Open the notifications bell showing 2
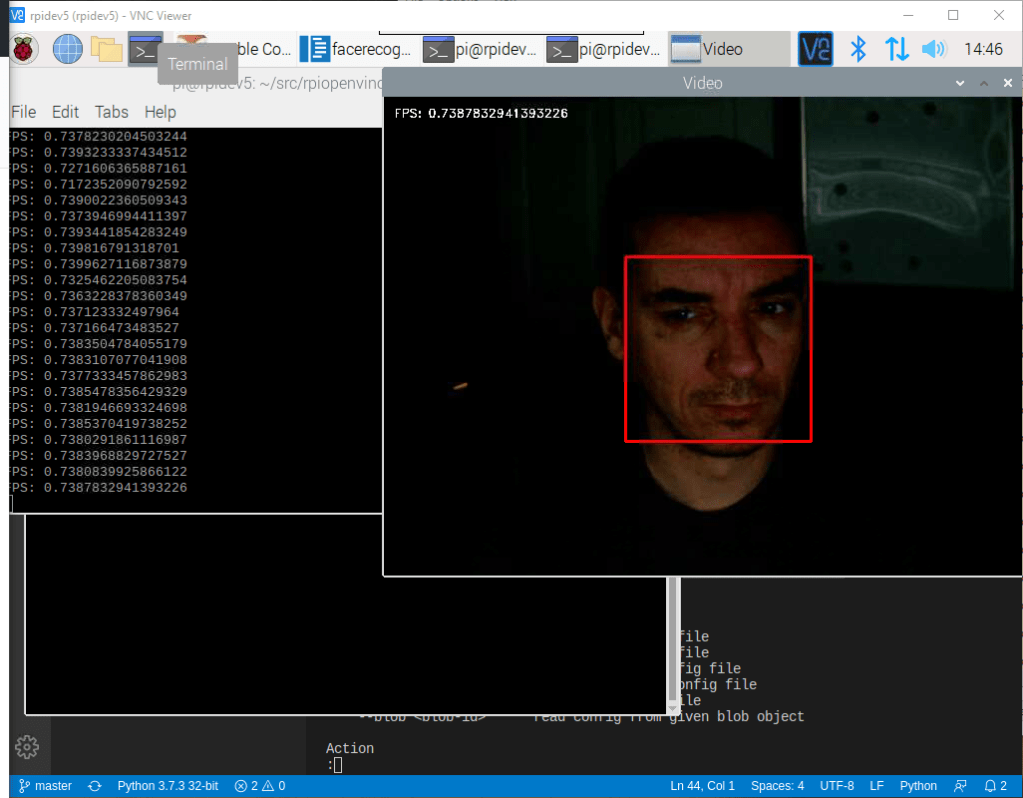1023x798 pixels. (995, 786)
